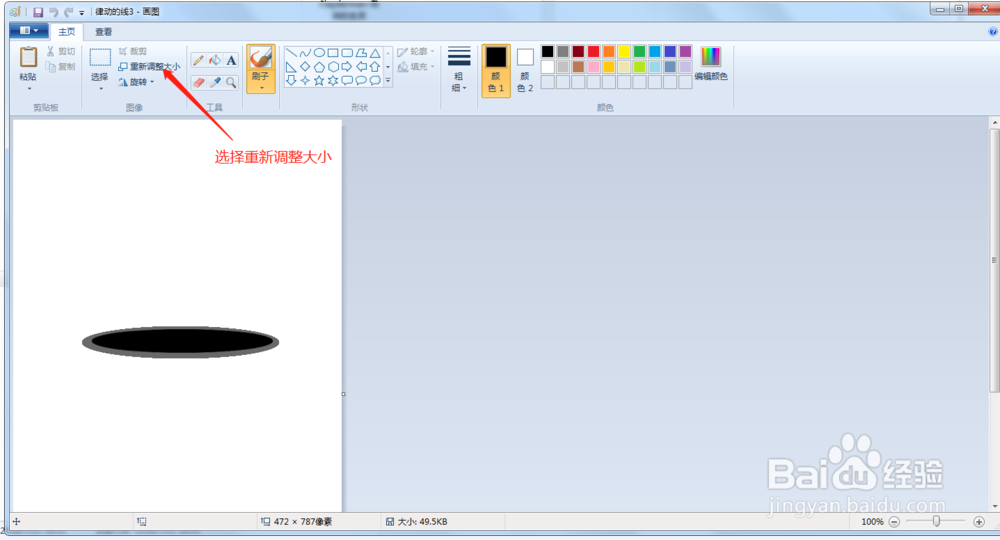1000x540 pixels.
Task: Select the Fill with color bucket tool
Action: click(215, 61)
